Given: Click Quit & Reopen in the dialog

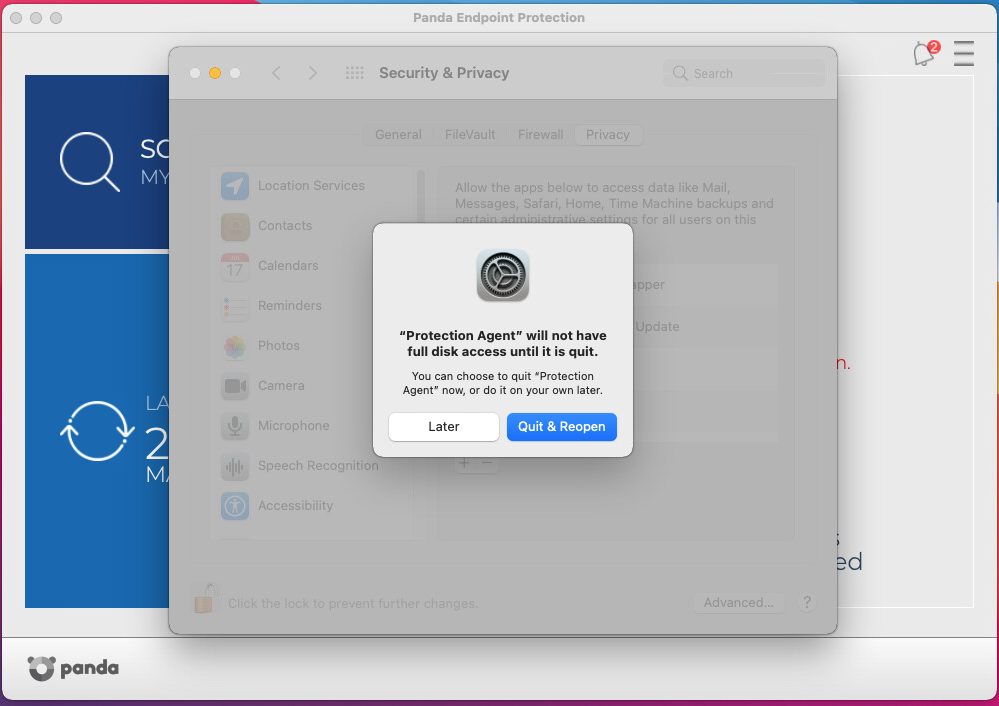Looking at the screenshot, I should pyautogui.click(x=561, y=426).
